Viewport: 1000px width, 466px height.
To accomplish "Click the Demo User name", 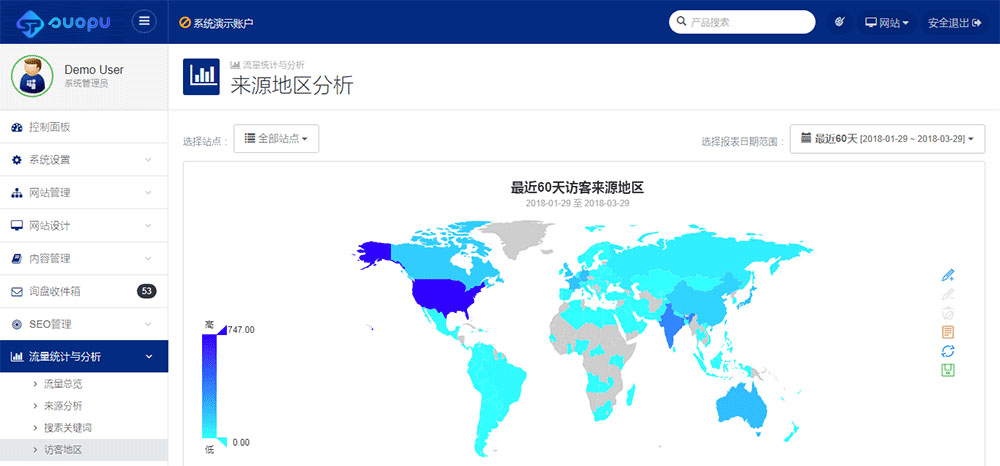I will [94, 70].
